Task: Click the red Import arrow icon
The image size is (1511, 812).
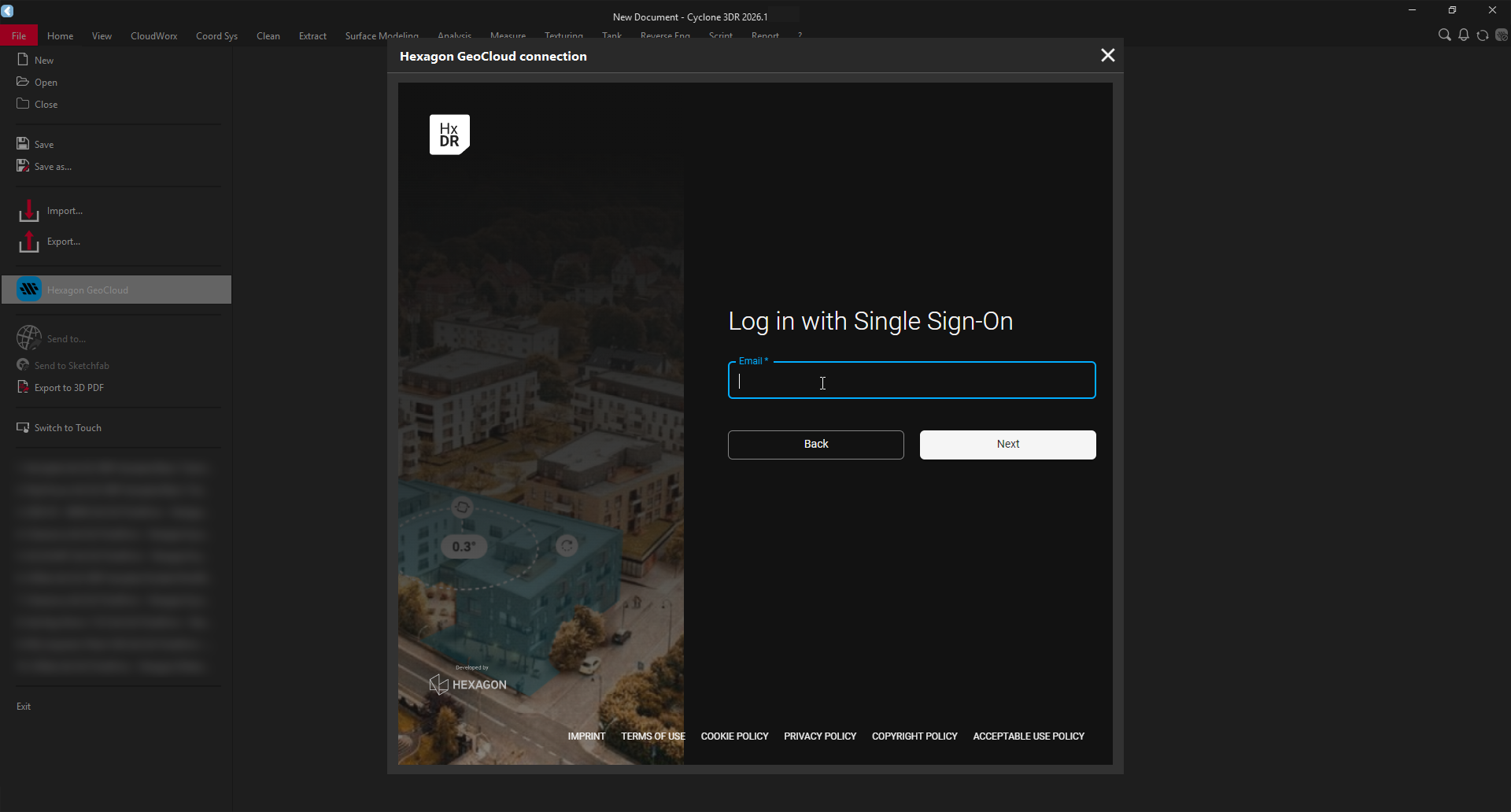Action: 29,211
